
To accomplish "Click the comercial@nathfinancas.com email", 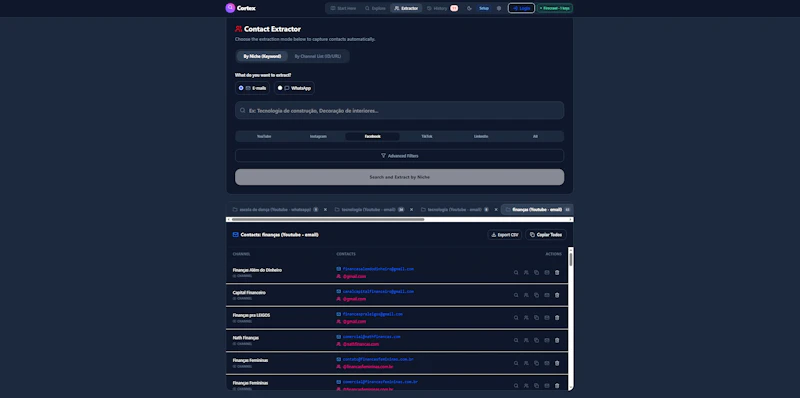I will coord(371,337).
